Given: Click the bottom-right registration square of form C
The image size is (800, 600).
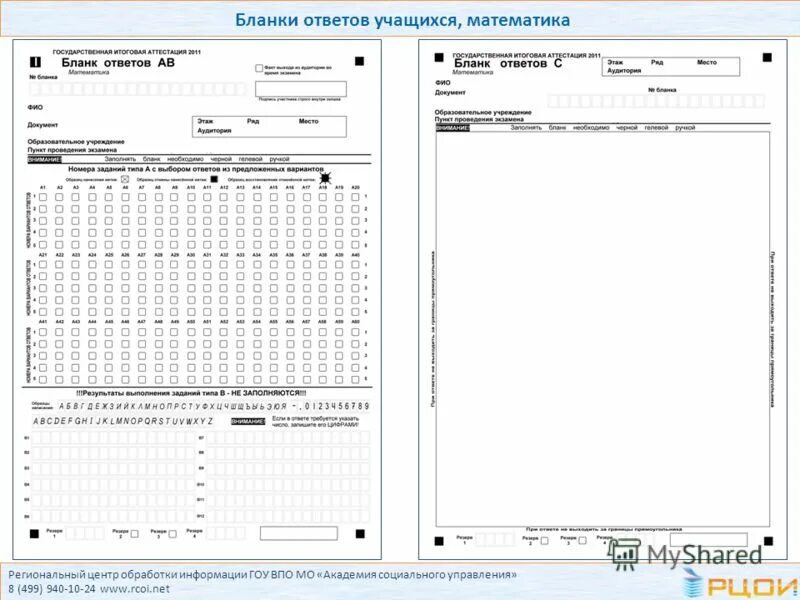Looking at the screenshot, I should 766,541.
